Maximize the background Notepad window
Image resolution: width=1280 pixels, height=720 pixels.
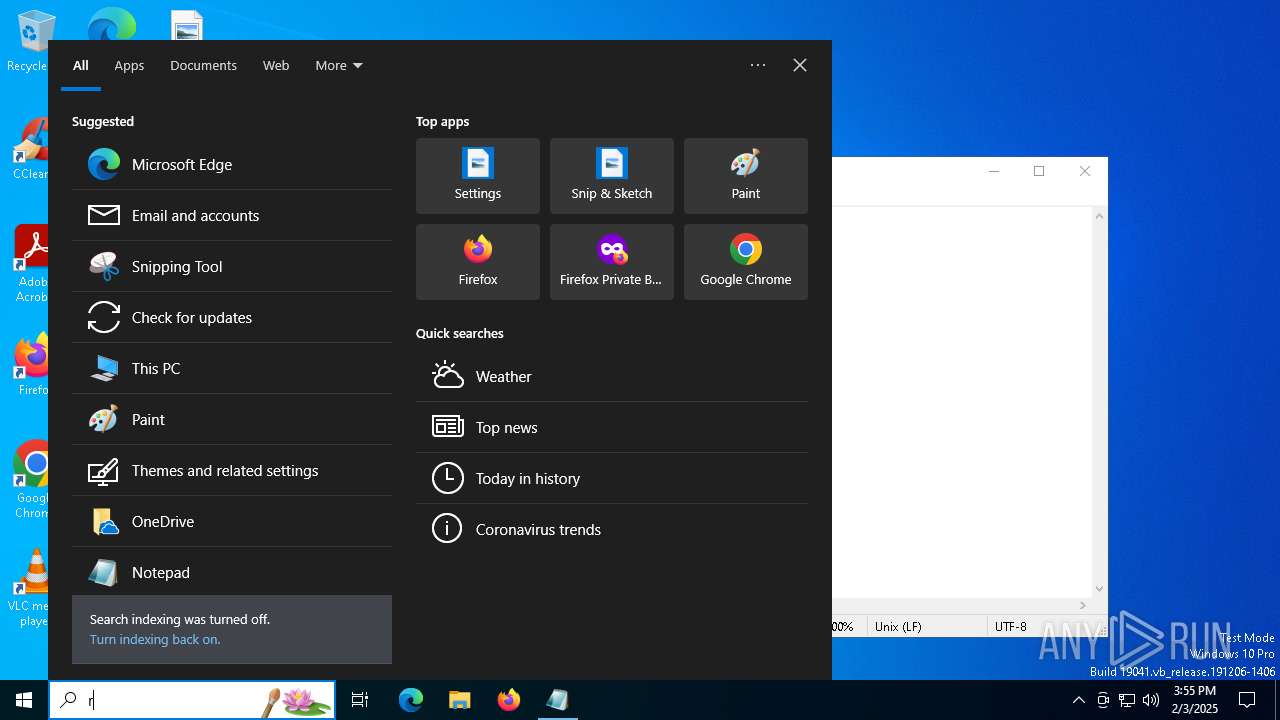pyautogui.click(x=1039, y=171)
